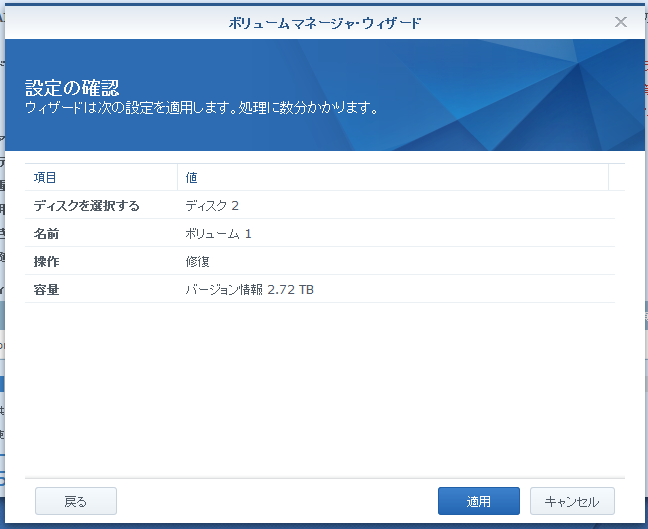648x529 pixels.
Task: Click the ボリュームマネージャ・ウィザード title text
Action: 325,23
